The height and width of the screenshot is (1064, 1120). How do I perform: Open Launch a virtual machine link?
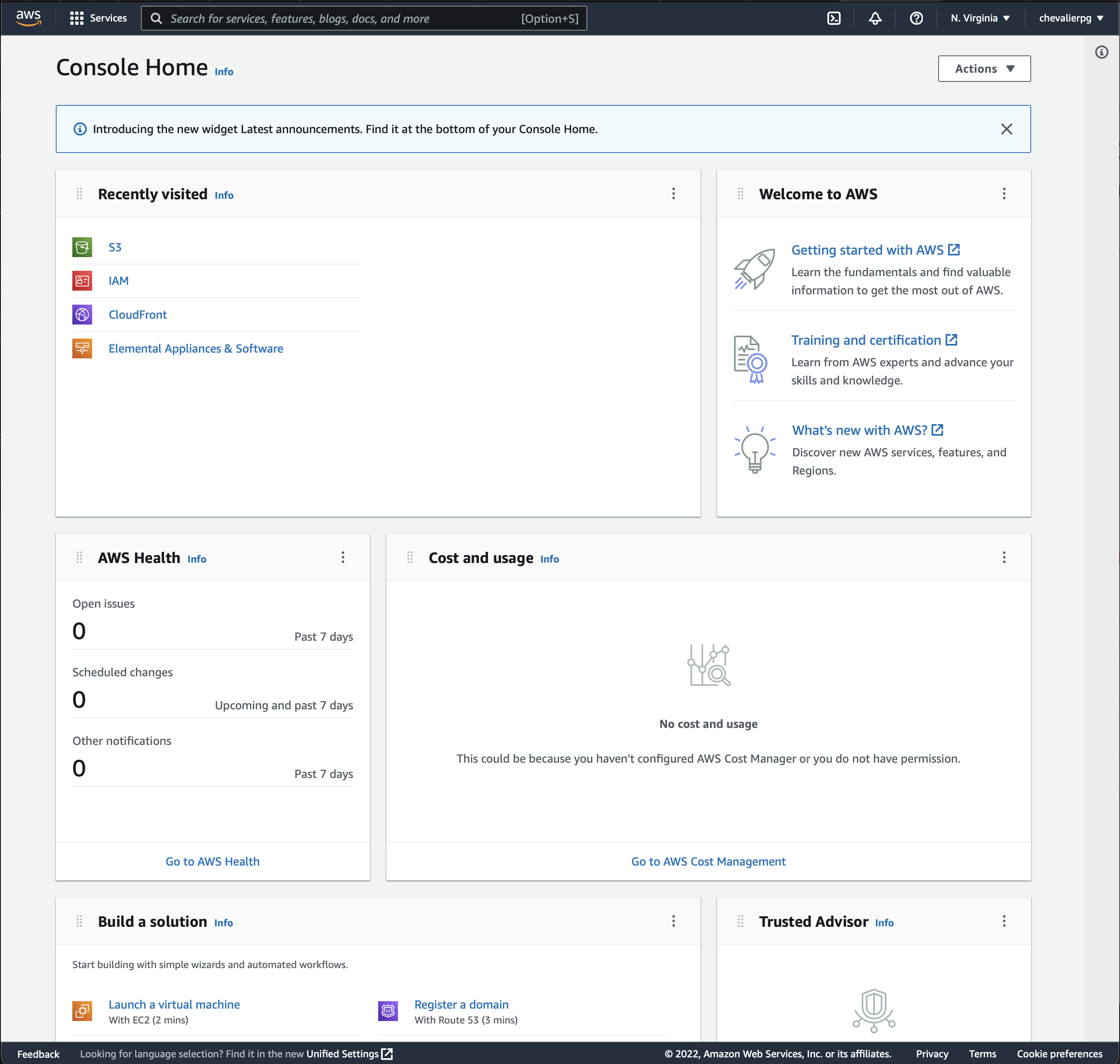click(174, 1004)
